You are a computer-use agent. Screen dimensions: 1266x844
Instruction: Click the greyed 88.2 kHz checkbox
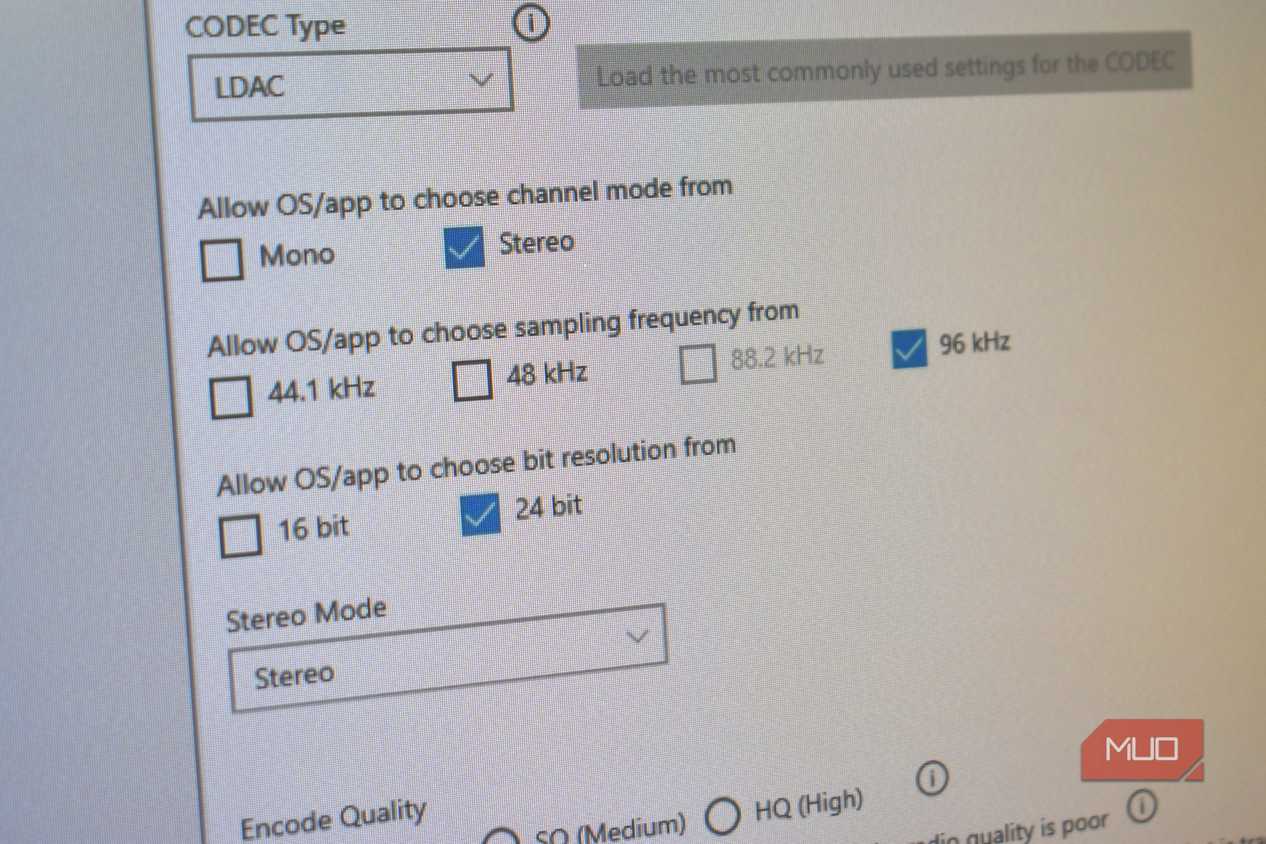point(698,364)
